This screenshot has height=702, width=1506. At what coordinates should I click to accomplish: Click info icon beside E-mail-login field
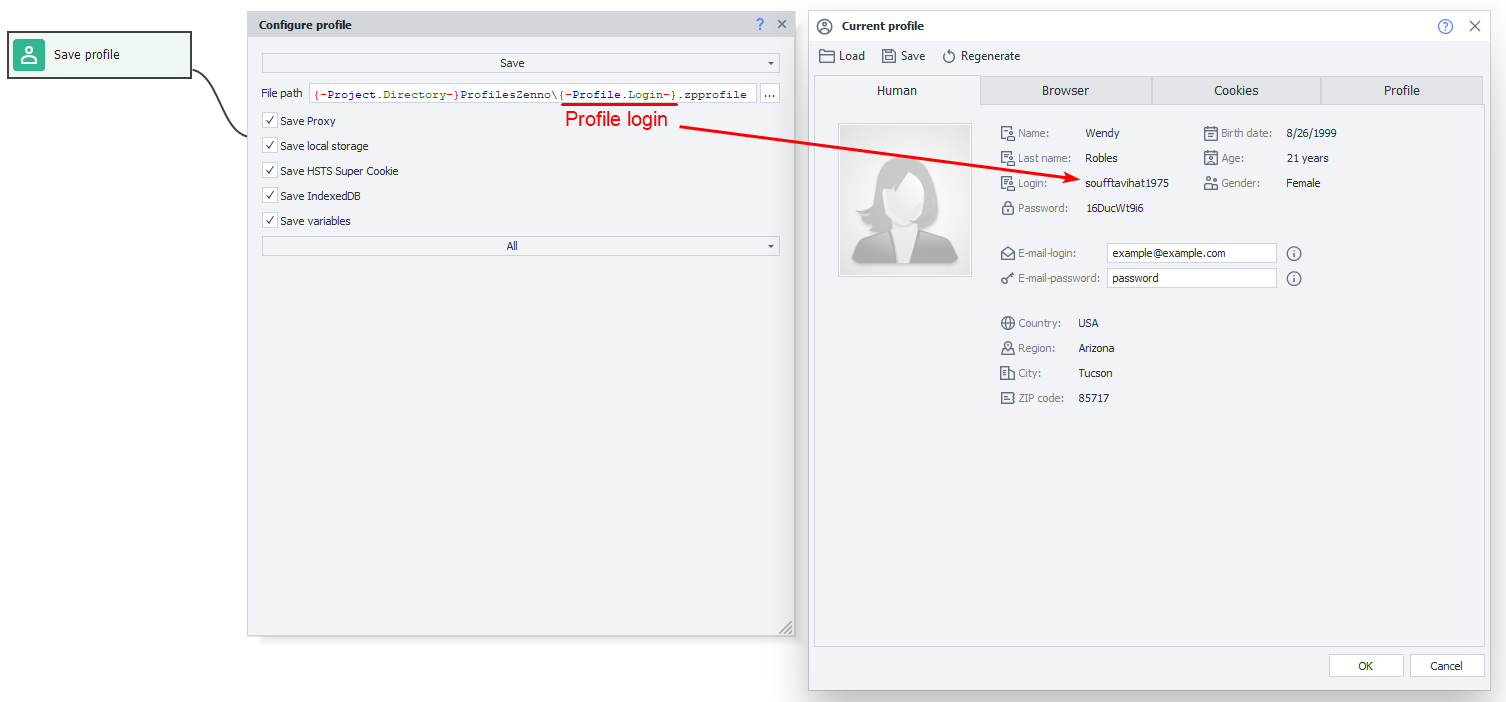1293,254
